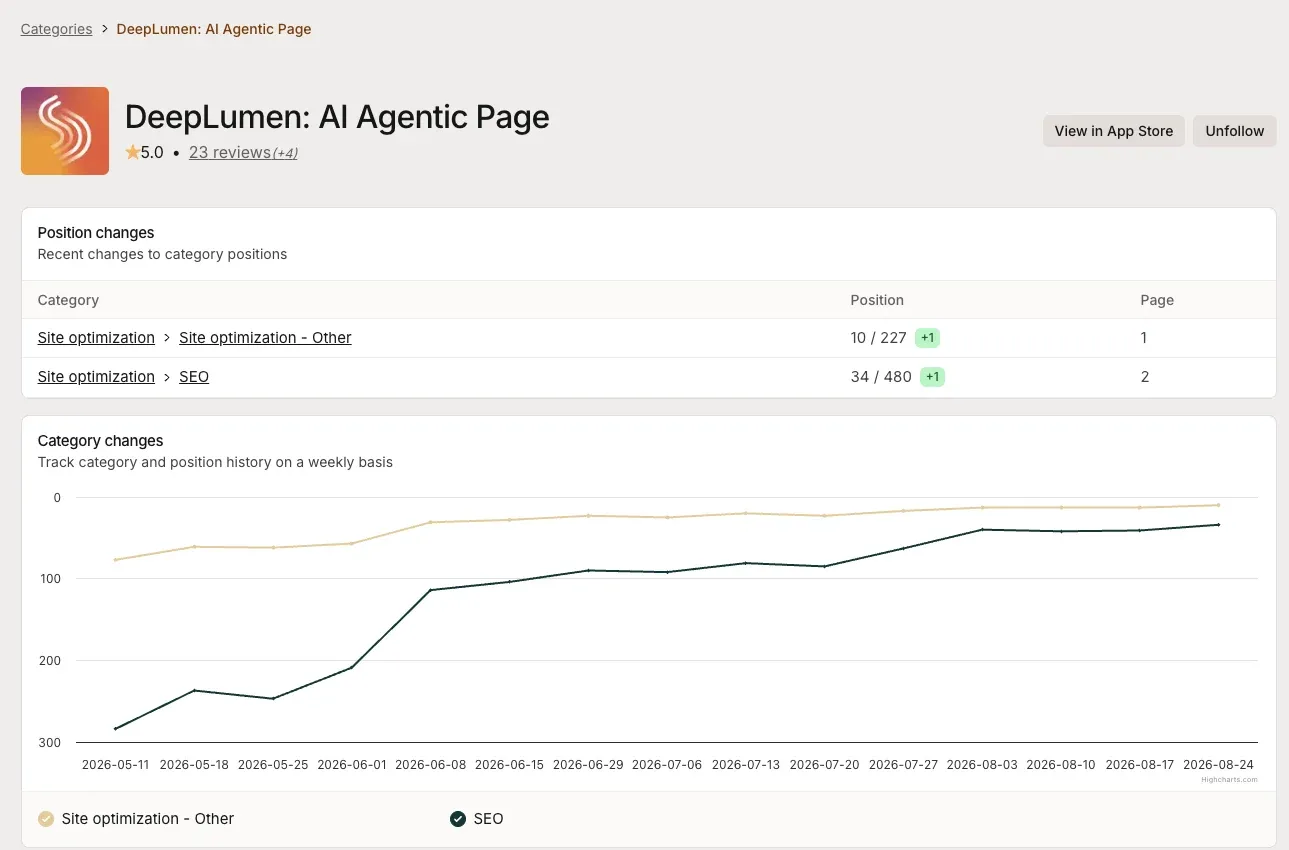Viewport: 1289px width, 850px height.
Task: Click the View in App Store button
Action: click(1114, 131)
